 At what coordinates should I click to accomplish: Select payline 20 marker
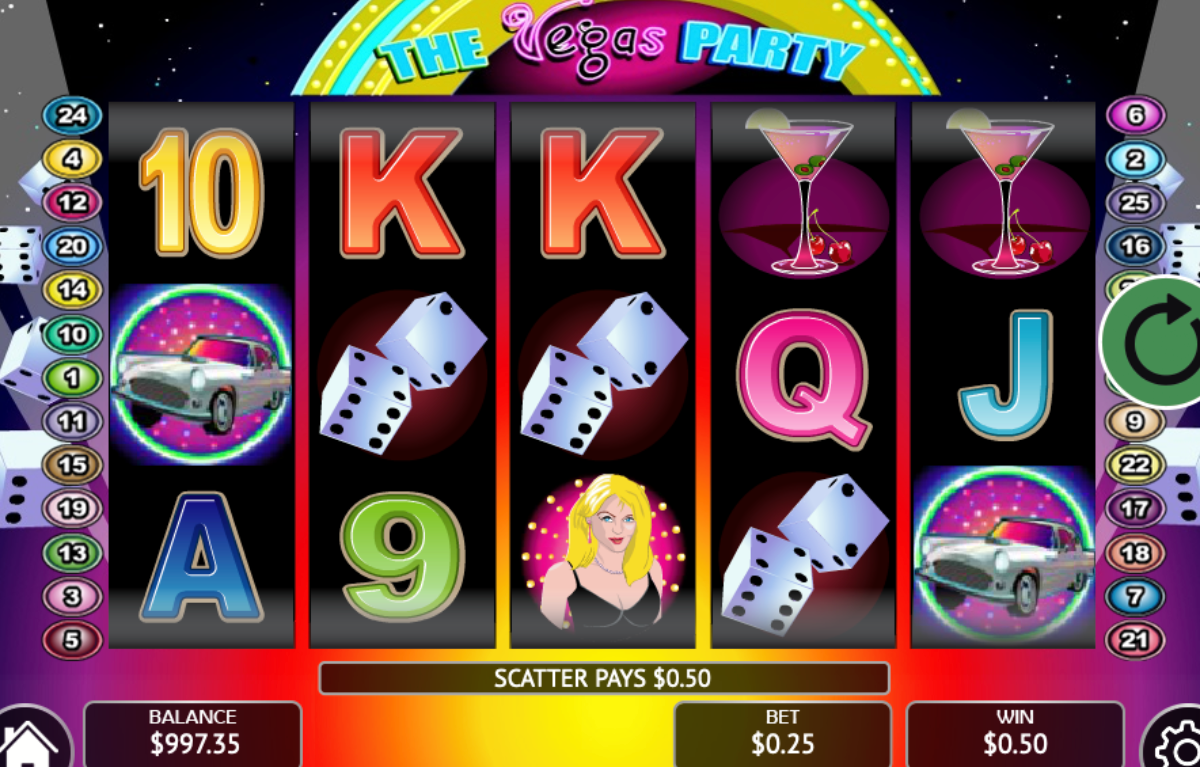tap(72, 245)
